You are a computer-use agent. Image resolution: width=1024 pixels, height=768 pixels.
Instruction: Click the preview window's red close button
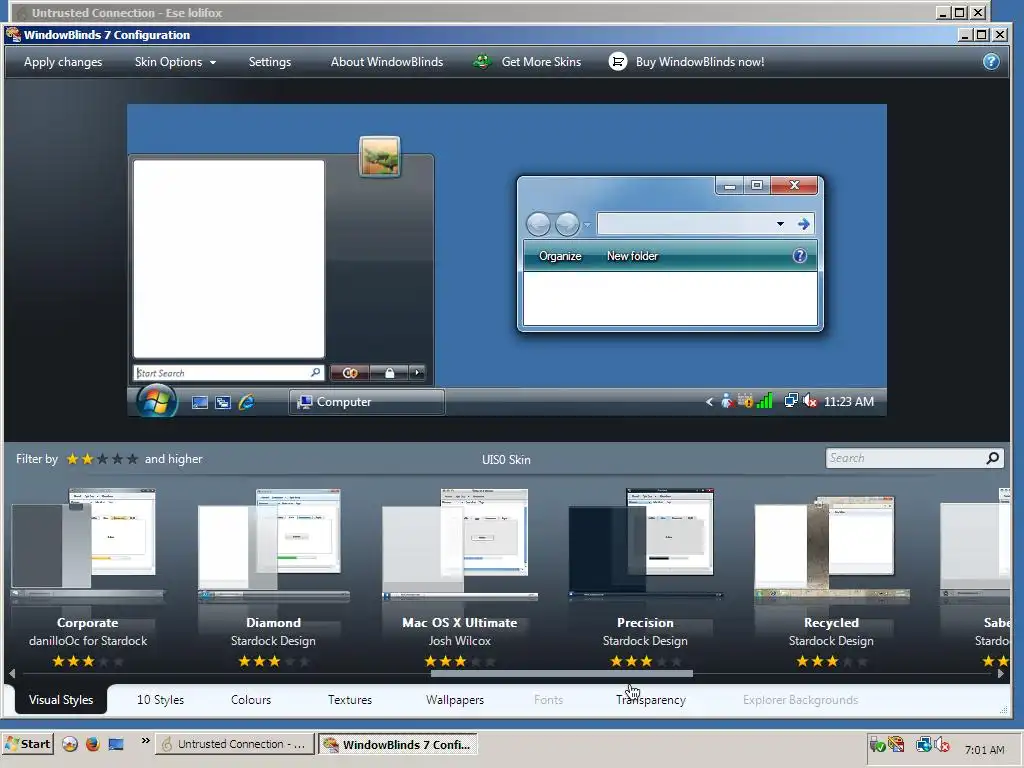[x=794, y=185]
